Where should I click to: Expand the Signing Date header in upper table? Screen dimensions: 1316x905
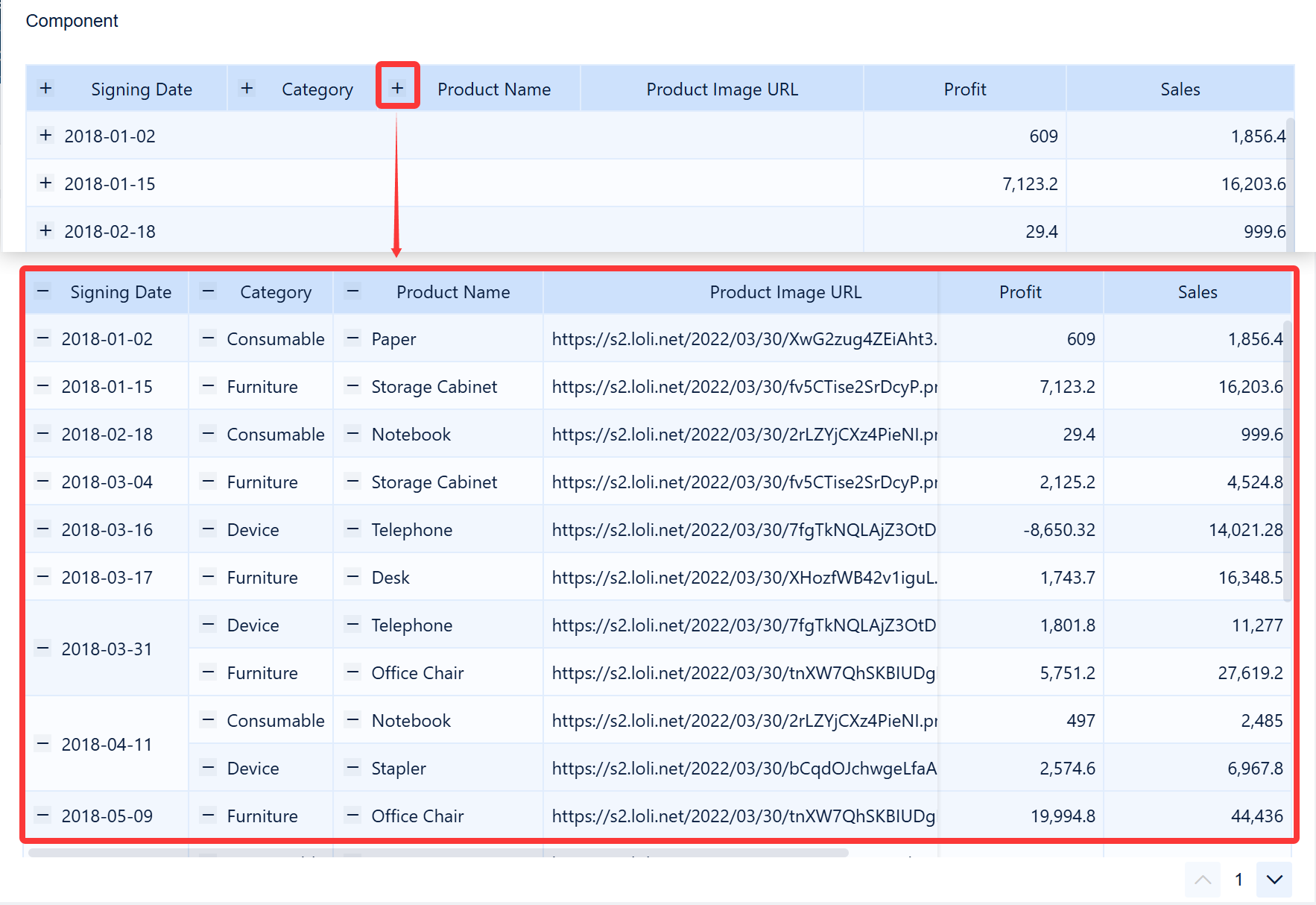[45, 89]
